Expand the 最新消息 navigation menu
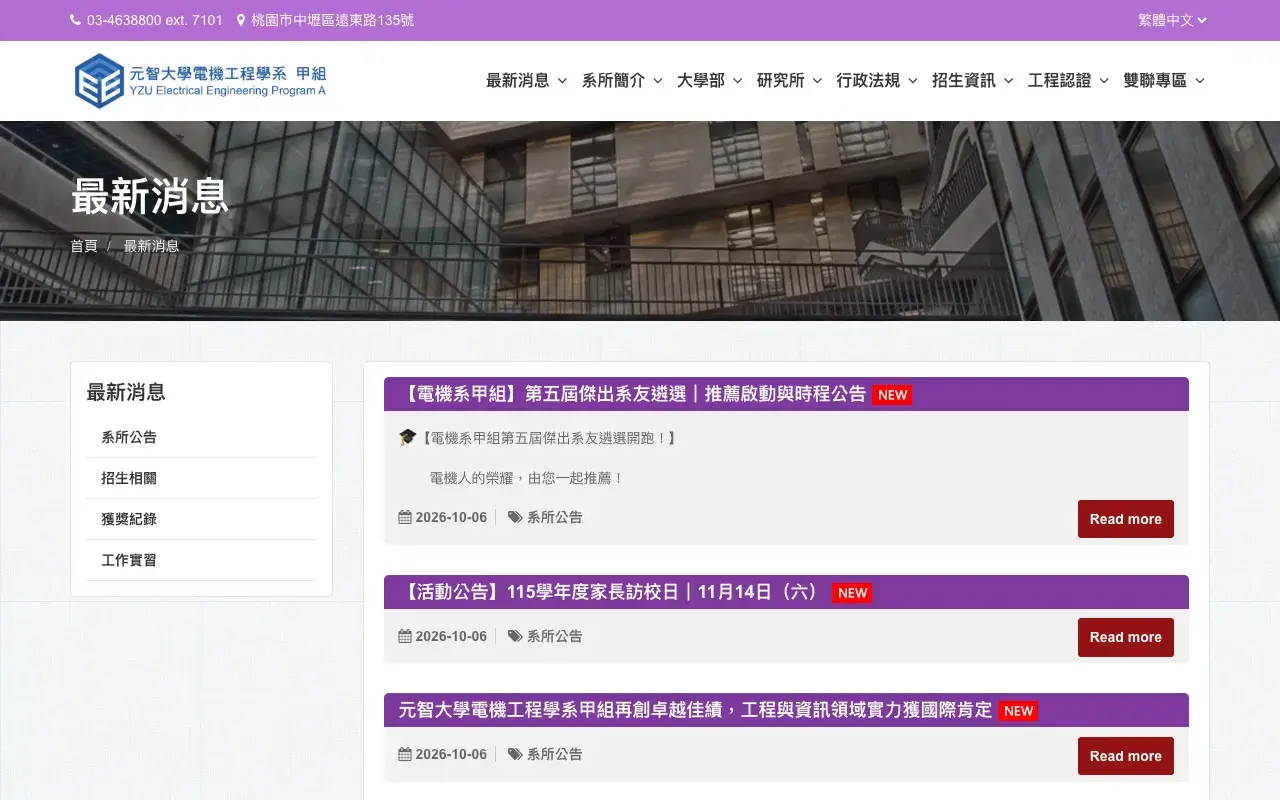Viewport: 1280px width, 800px height. point(527,81)
